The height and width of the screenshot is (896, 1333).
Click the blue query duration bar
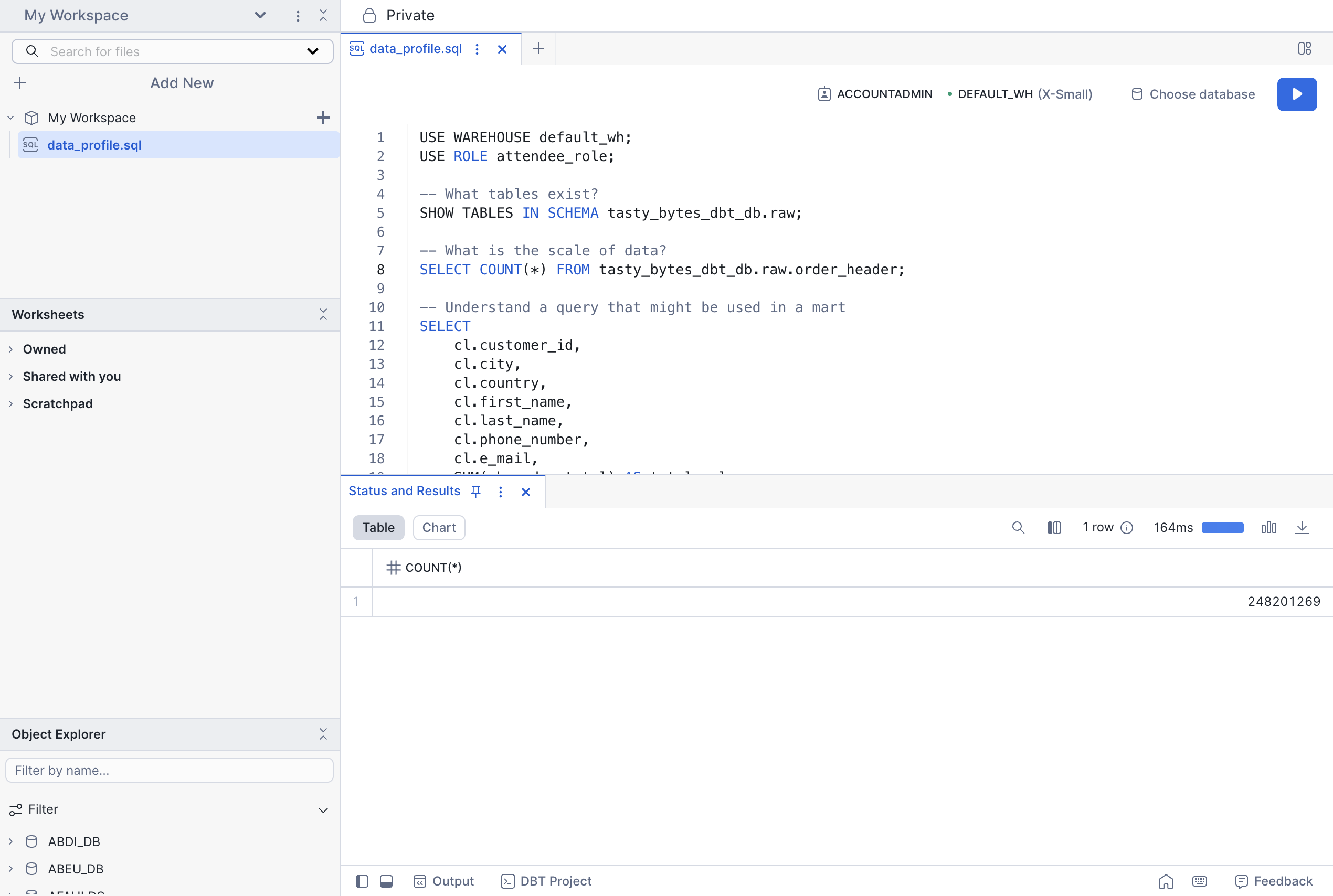tap(1222, 527)
